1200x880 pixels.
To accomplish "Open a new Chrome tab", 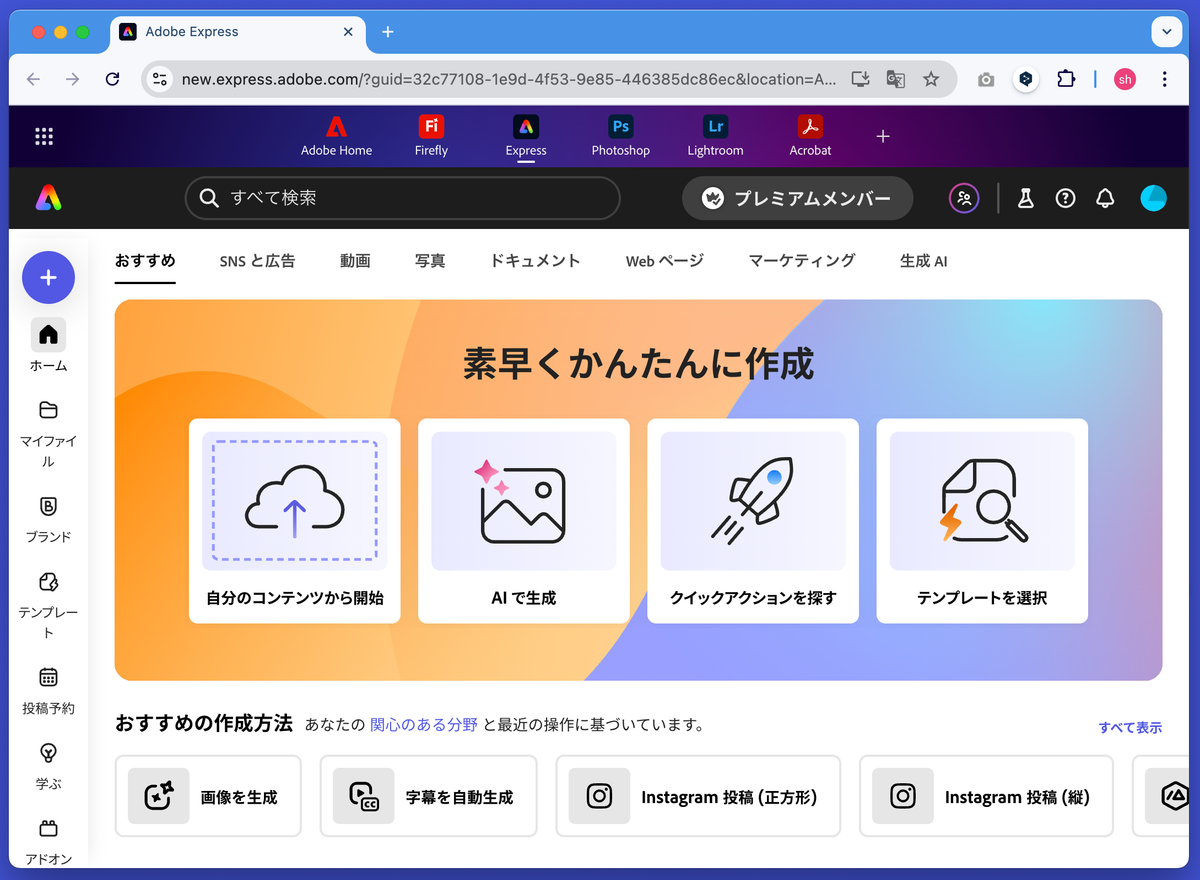I will (388, 32).
